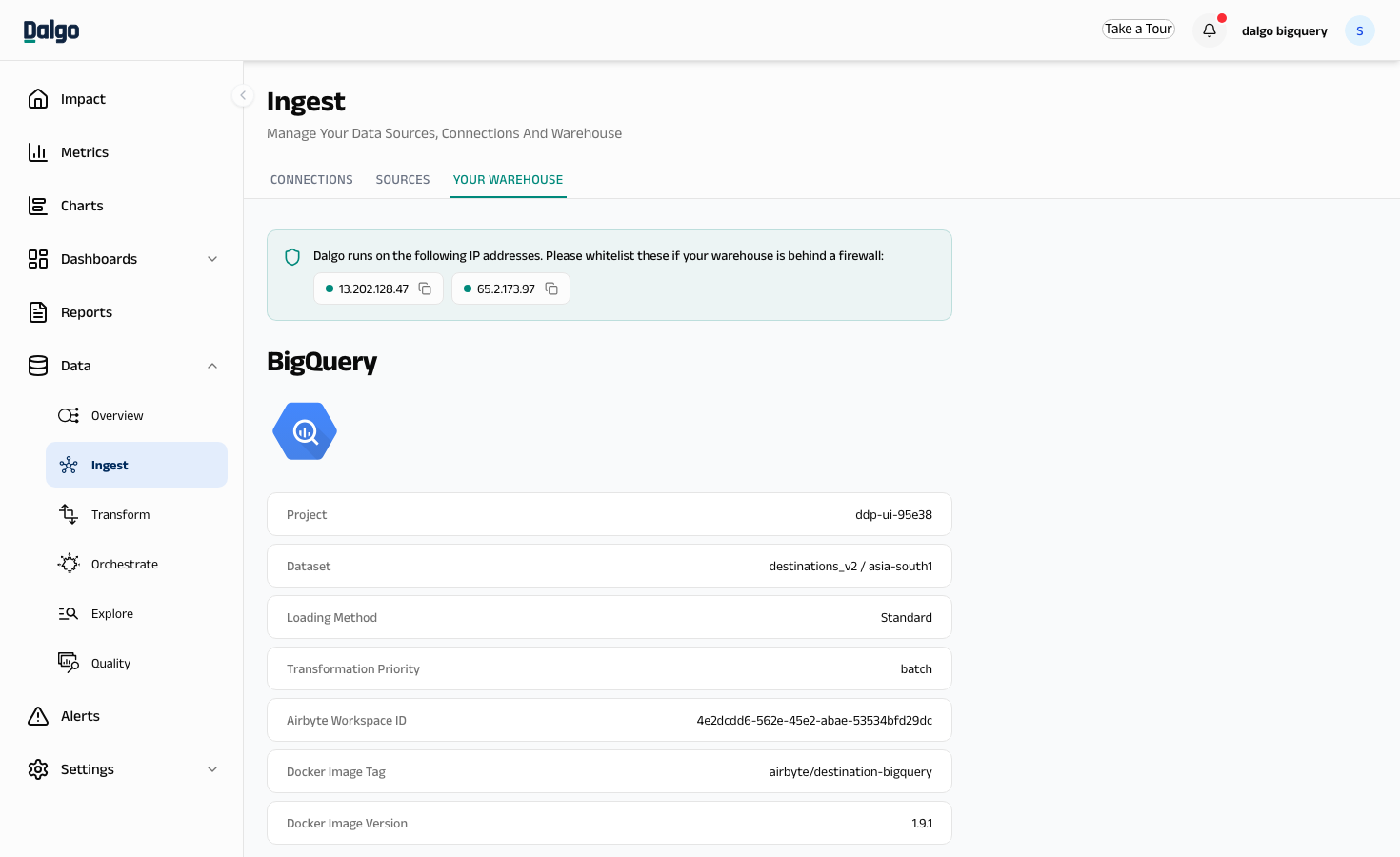This screenshot has width=1400, height=857.
Task: Click the Overview icon
Action: 69,415
